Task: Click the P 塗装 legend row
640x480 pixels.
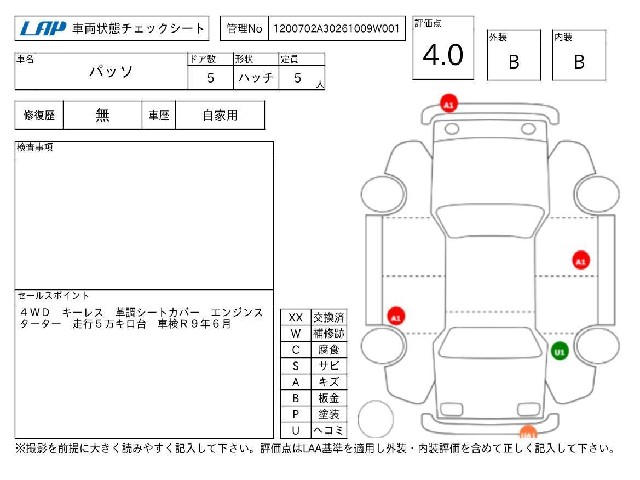Action: pyautogui.click(x=313, y=414)
